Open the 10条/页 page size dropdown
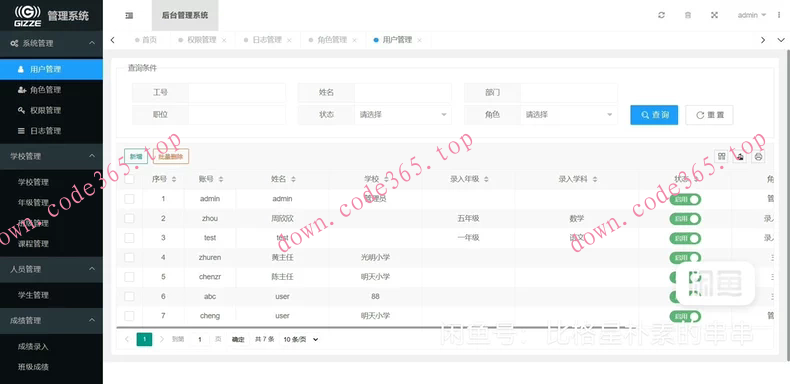 [x=301, y=339]
